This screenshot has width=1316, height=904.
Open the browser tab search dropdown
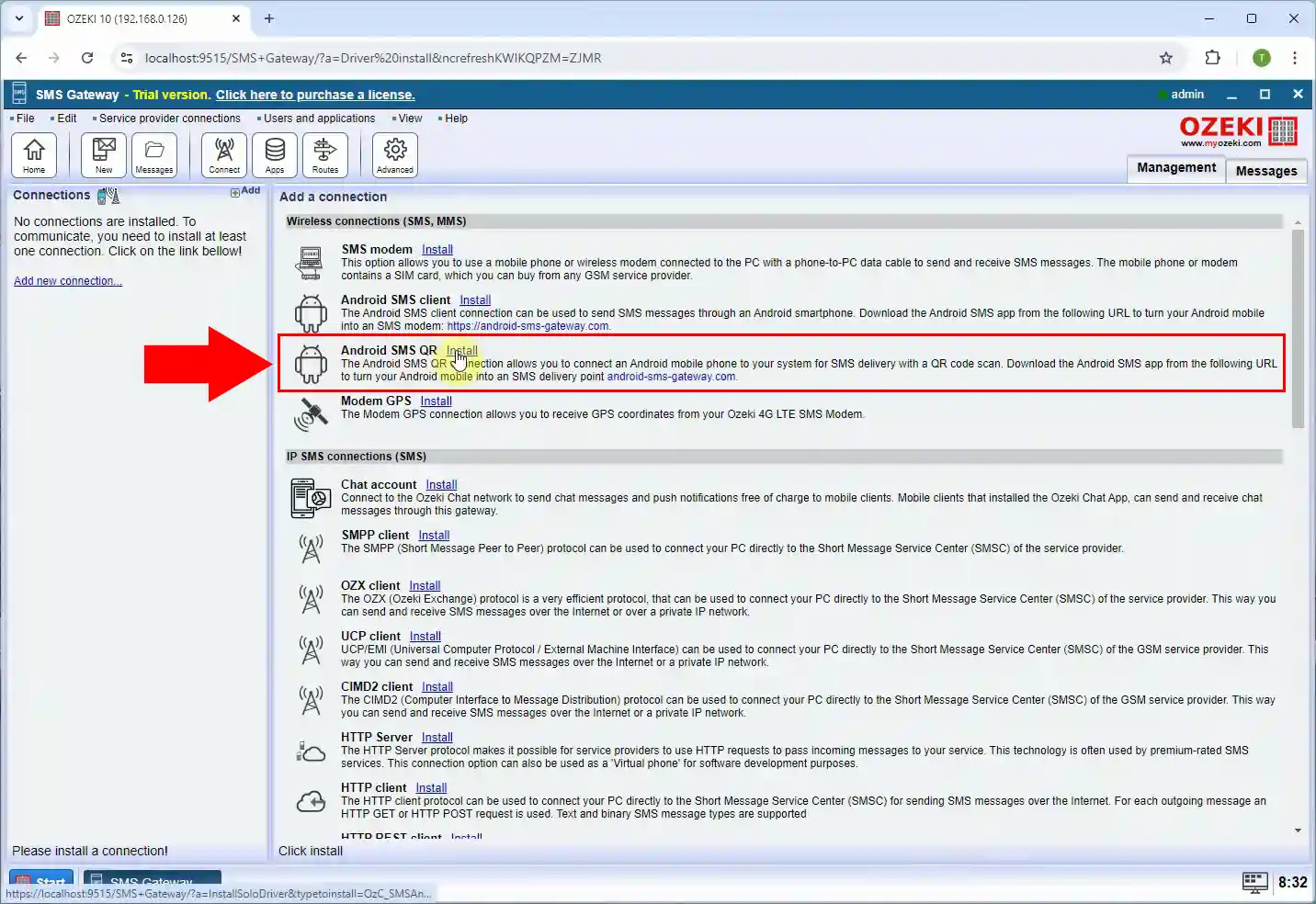(x=18, y=18)
